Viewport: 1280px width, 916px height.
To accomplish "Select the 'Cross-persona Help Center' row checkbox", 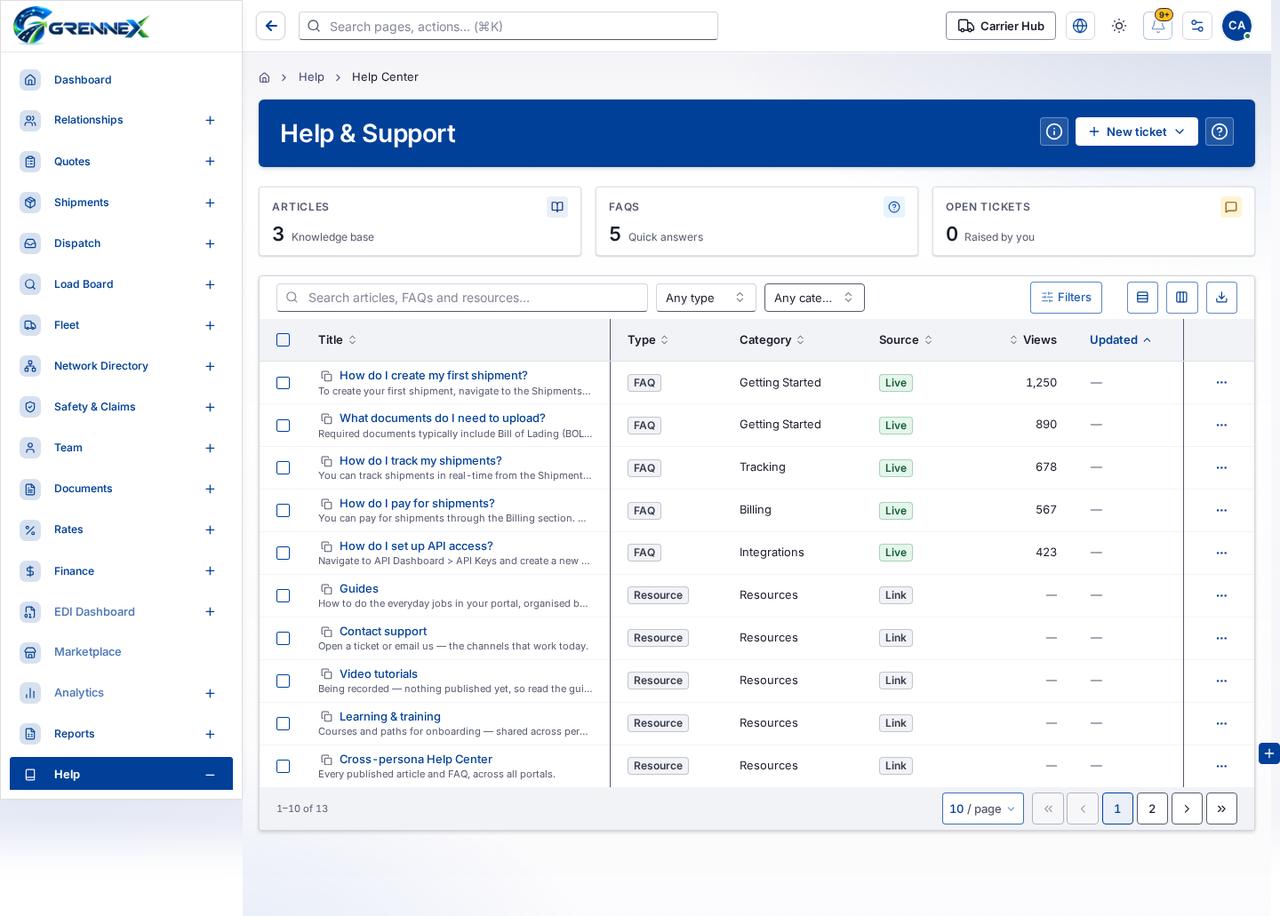I will pyautogui.click(x=283, y=766).
